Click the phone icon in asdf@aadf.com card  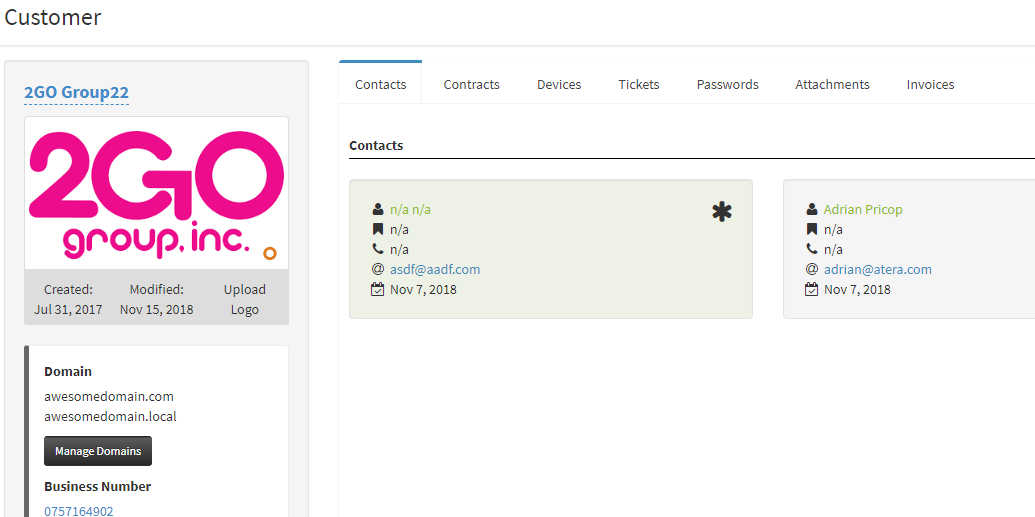[x=378, y=250]
